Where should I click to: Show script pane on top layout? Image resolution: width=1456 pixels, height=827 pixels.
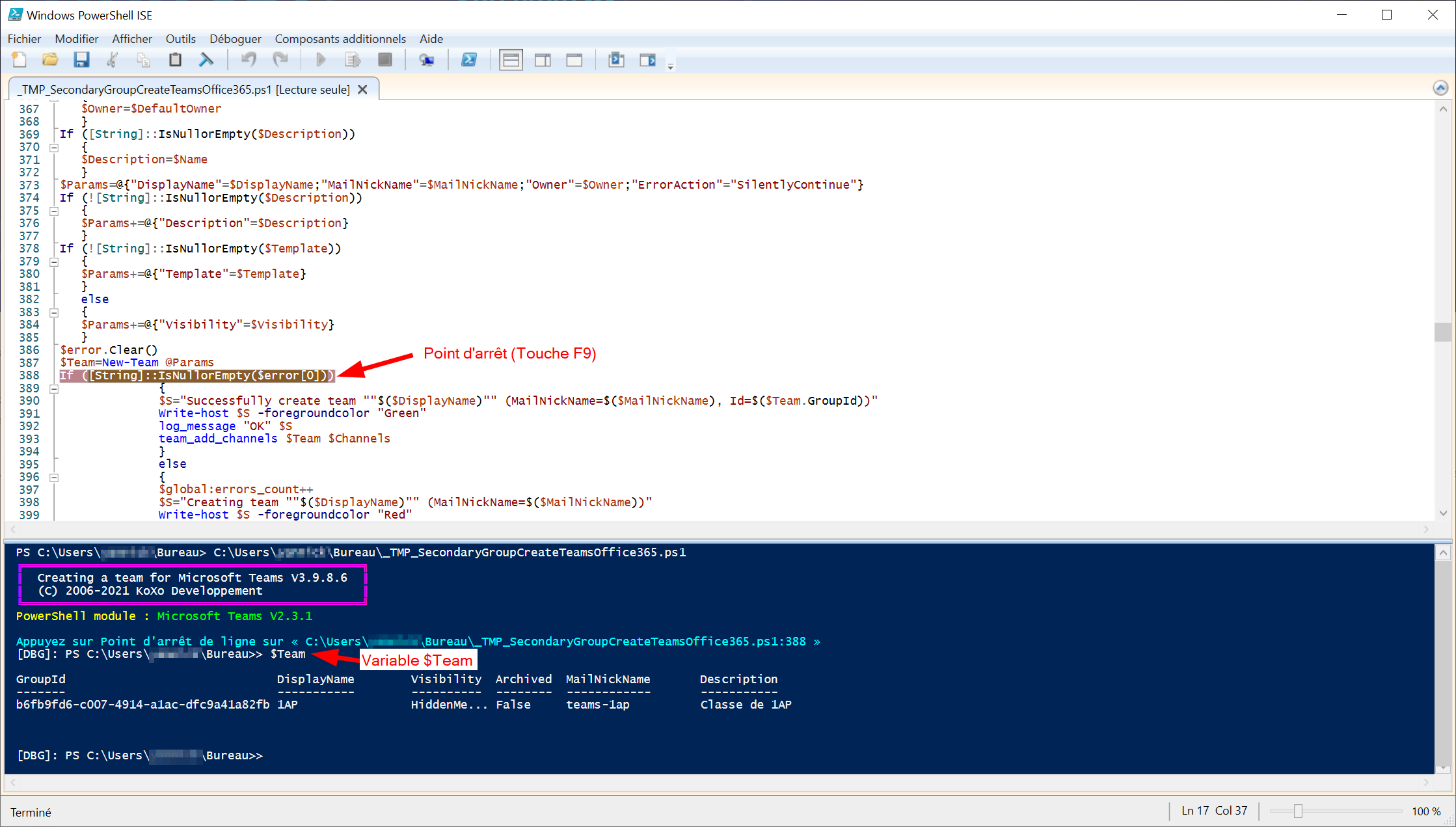coord(511,60)
